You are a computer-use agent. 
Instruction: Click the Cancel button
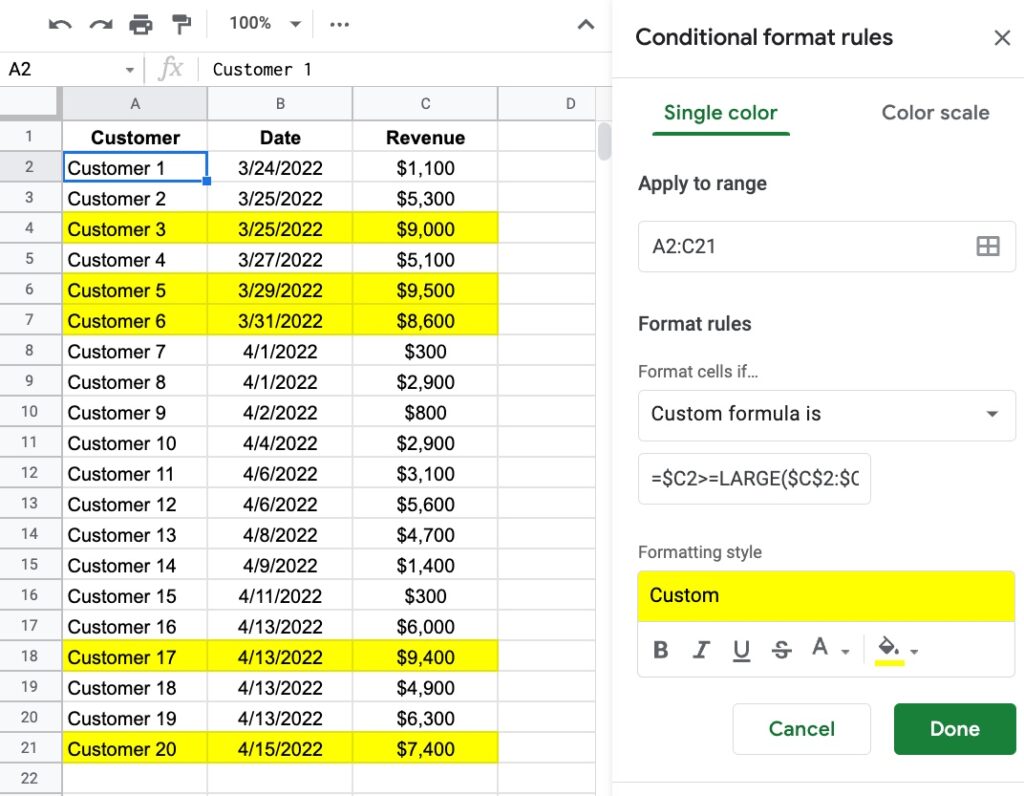(801, 728)
